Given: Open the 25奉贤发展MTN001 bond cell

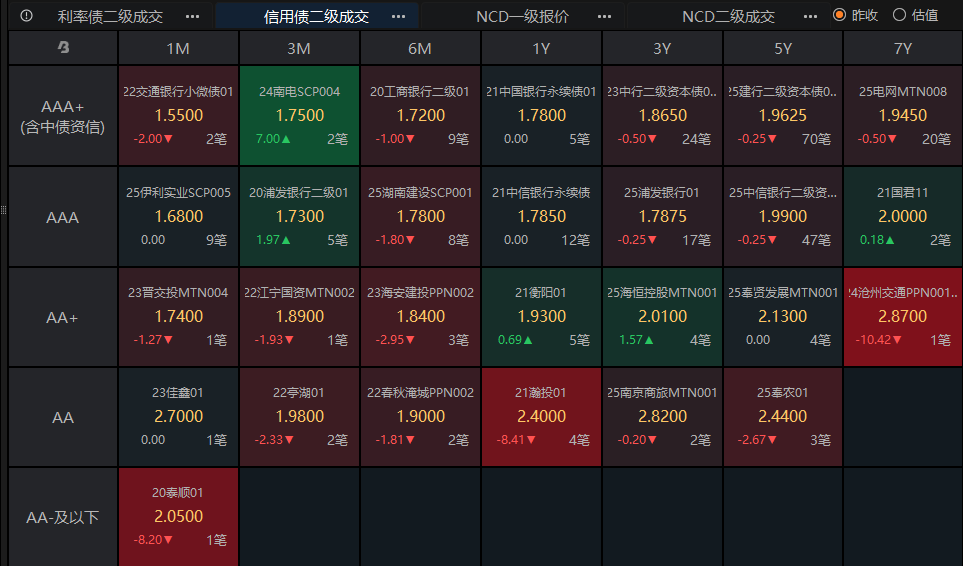Looking at the screenshot, I should coord(783,317).
